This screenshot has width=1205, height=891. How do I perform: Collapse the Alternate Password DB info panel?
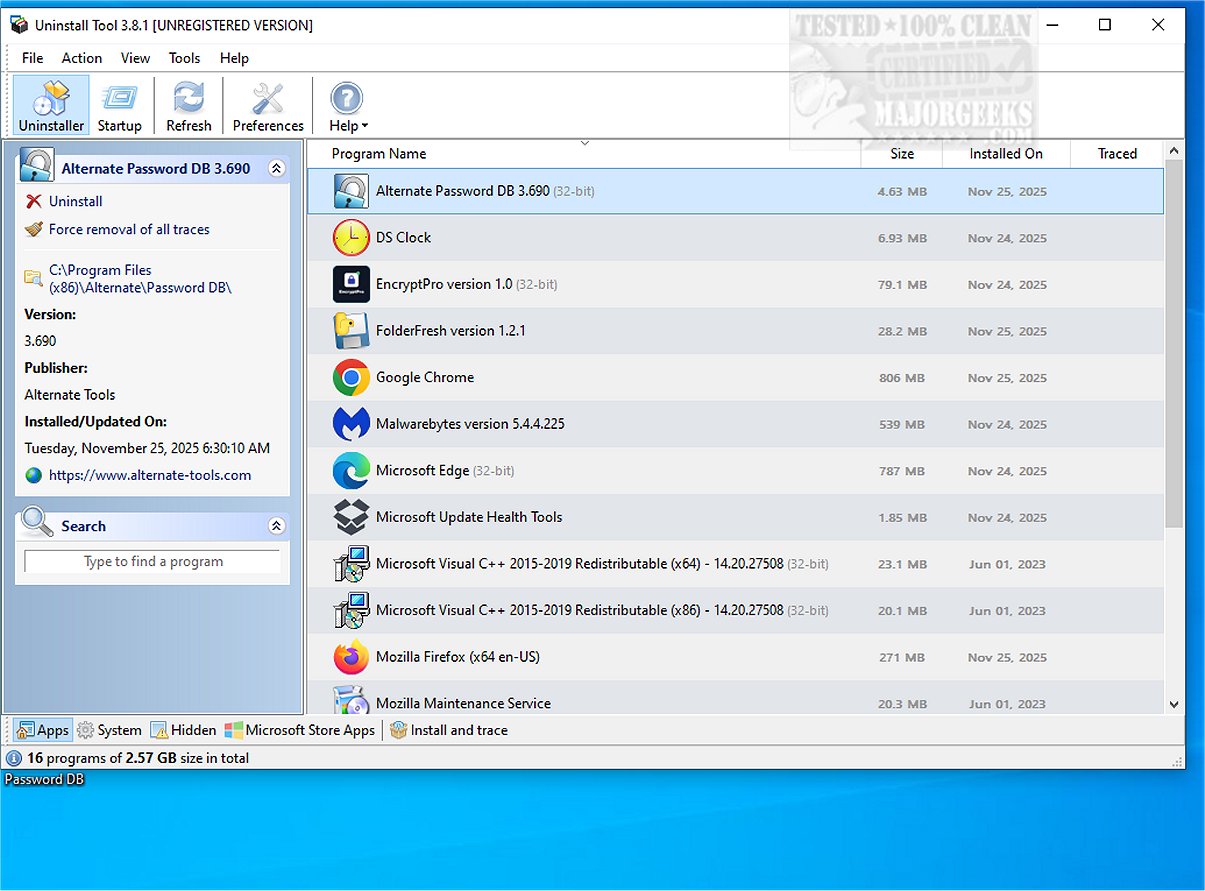tap(277, 168)
